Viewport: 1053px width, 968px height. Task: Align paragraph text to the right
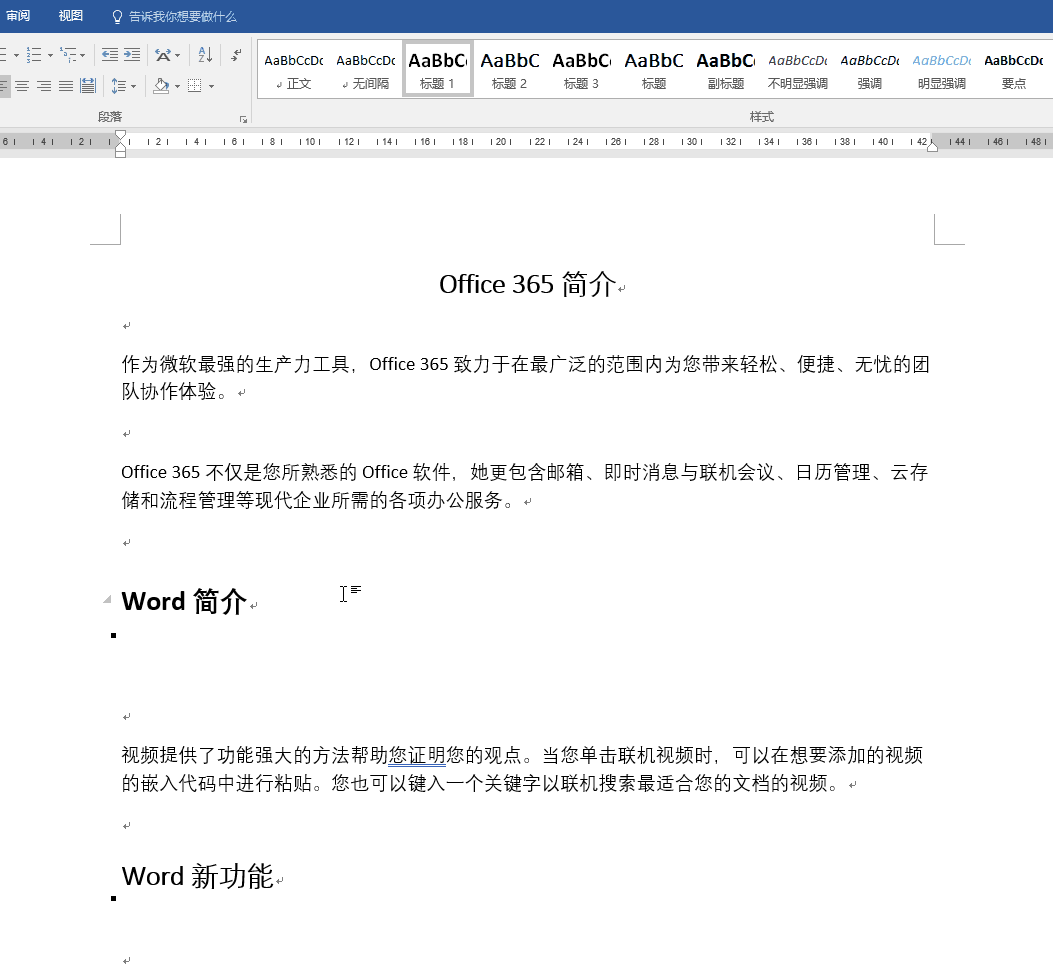point(44,86)
